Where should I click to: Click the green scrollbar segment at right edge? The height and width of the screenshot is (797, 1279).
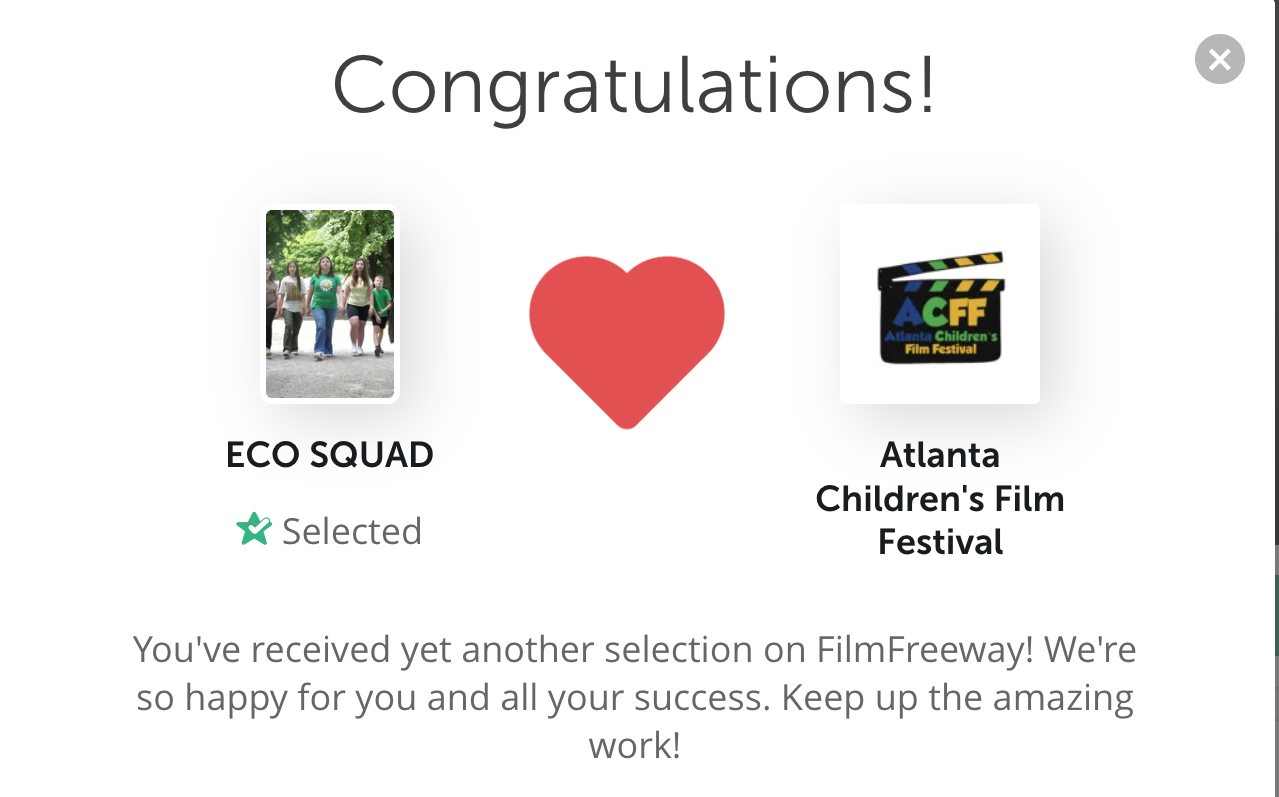(x=1276, y=615)
